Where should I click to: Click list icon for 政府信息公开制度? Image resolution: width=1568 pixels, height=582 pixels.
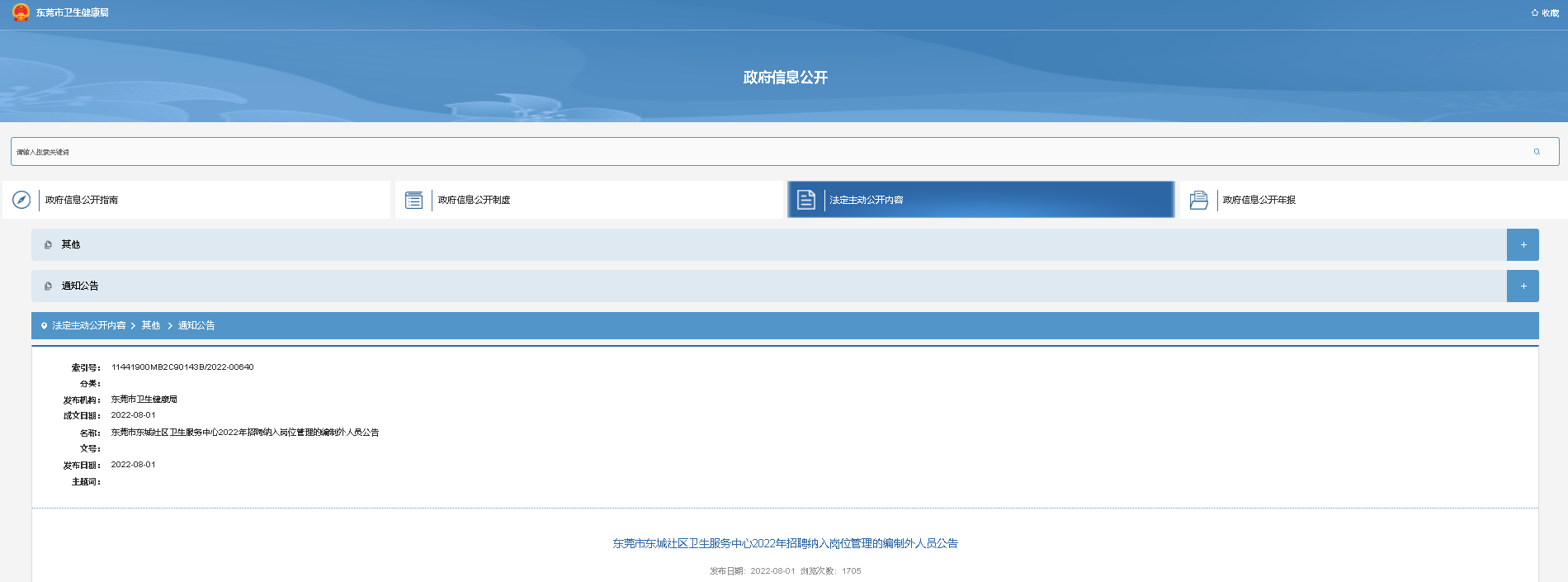(x=414, y=200)
